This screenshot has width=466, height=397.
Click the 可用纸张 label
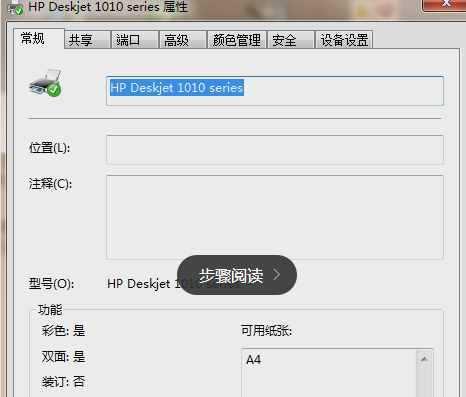coord(266,331)
